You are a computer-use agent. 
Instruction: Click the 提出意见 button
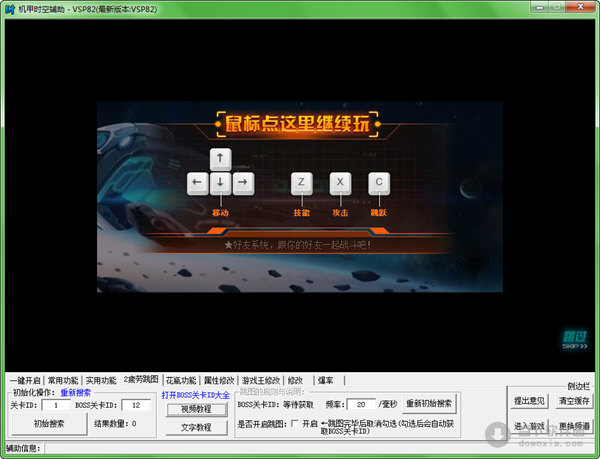click(529, 401)
